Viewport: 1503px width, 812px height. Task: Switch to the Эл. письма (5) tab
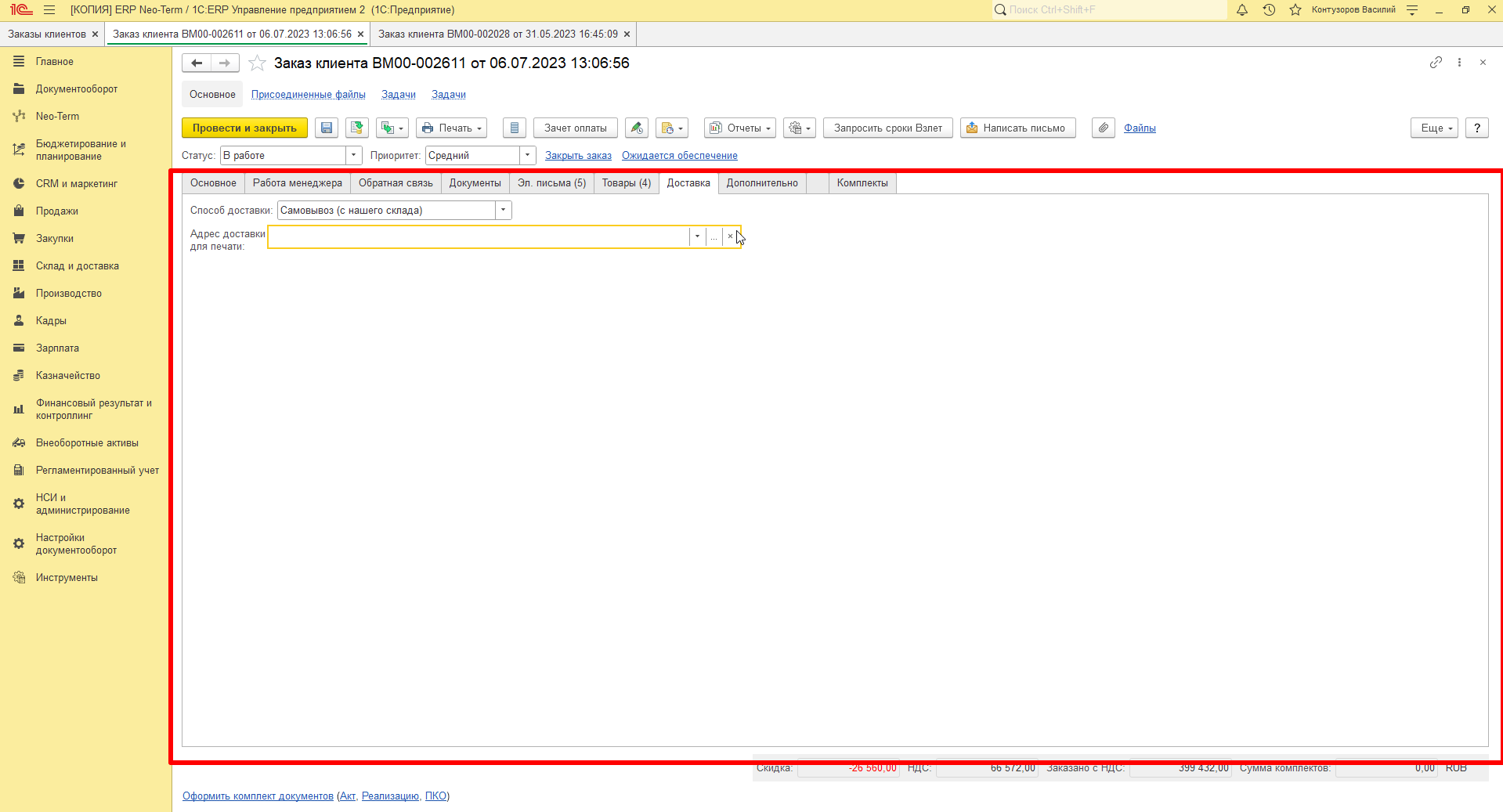(x=551, y=183)
